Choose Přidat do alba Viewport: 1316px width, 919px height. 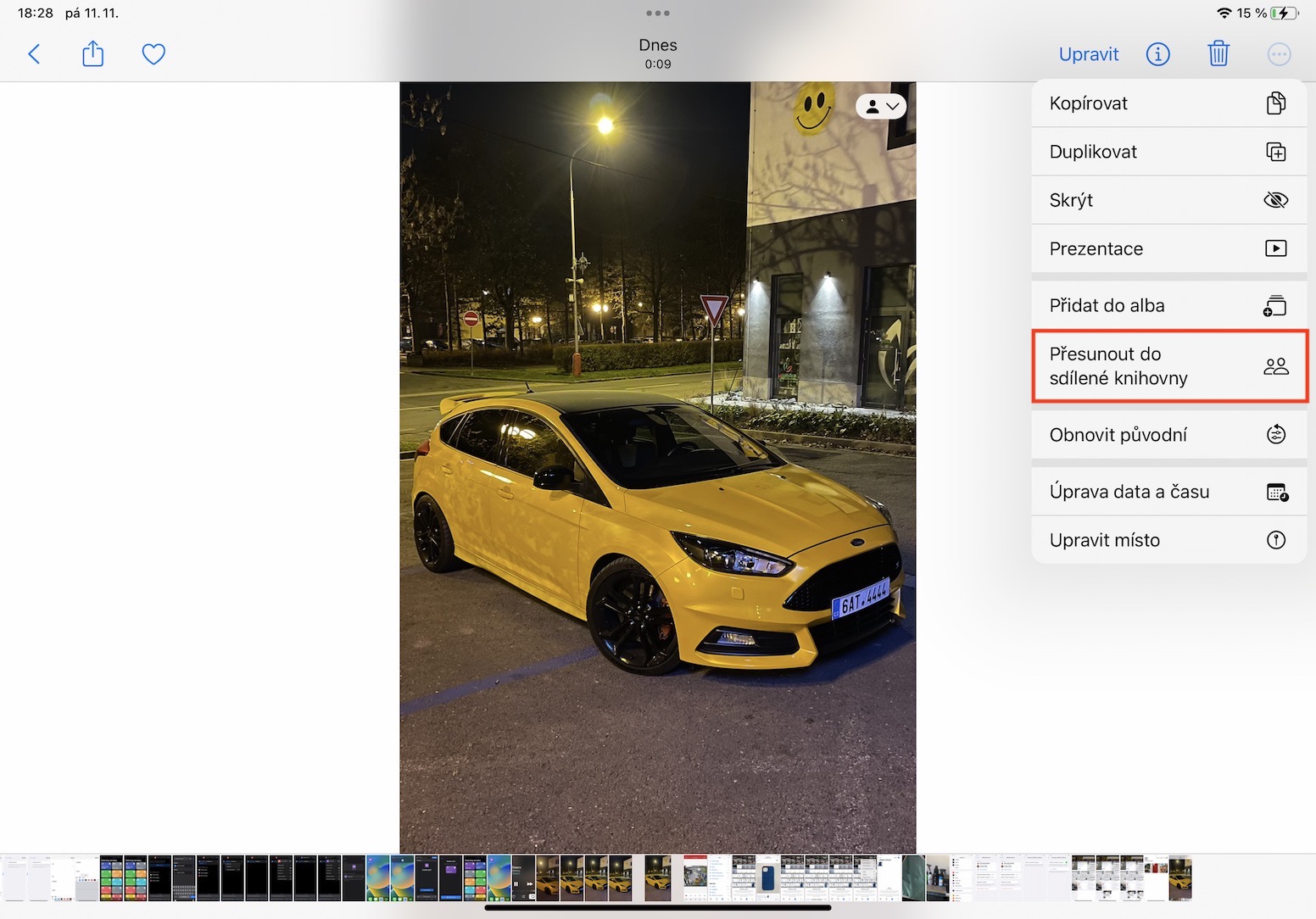coord(1168,305)
